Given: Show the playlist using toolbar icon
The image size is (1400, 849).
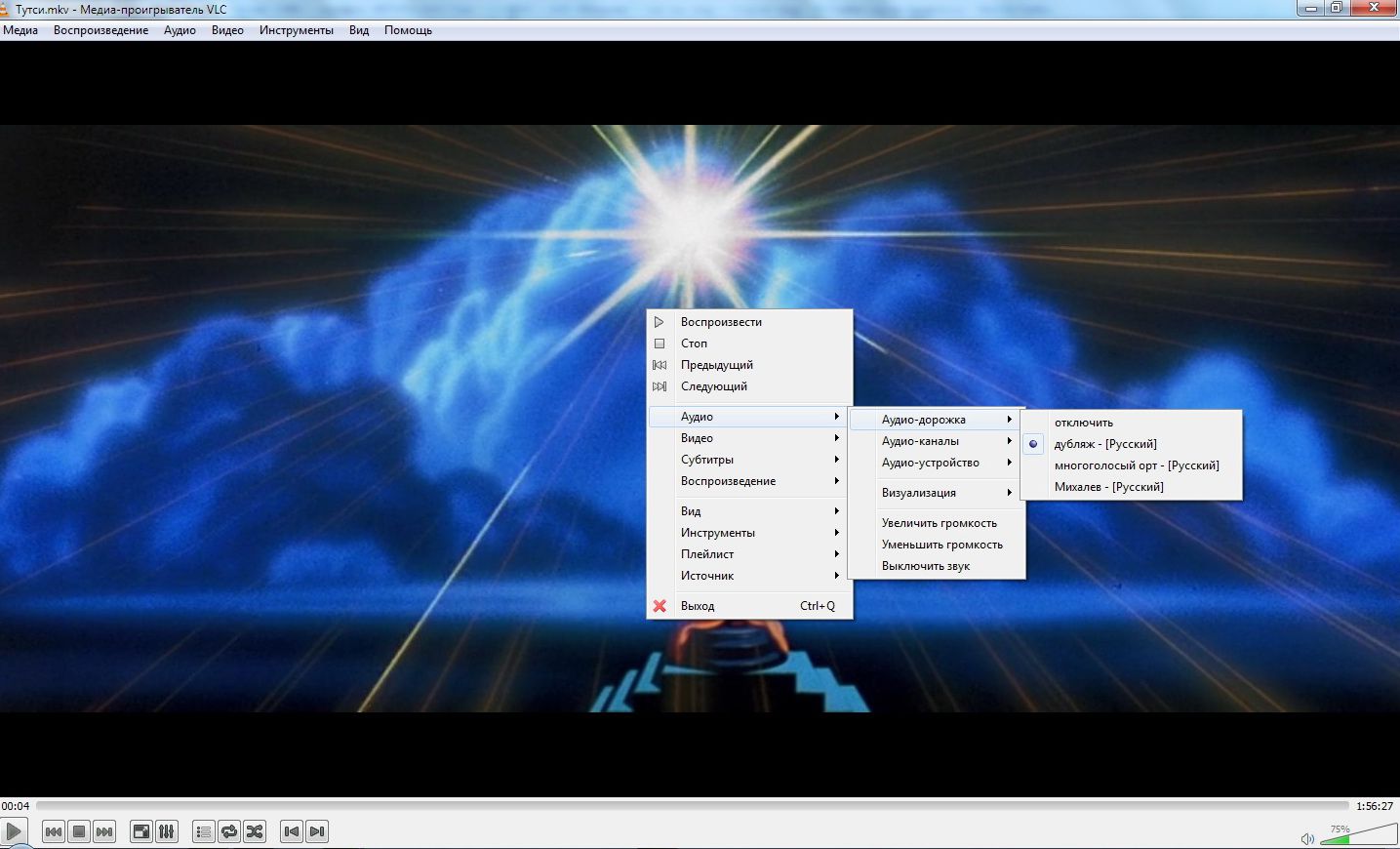Looking at the screenshot, I should [204, 831].
